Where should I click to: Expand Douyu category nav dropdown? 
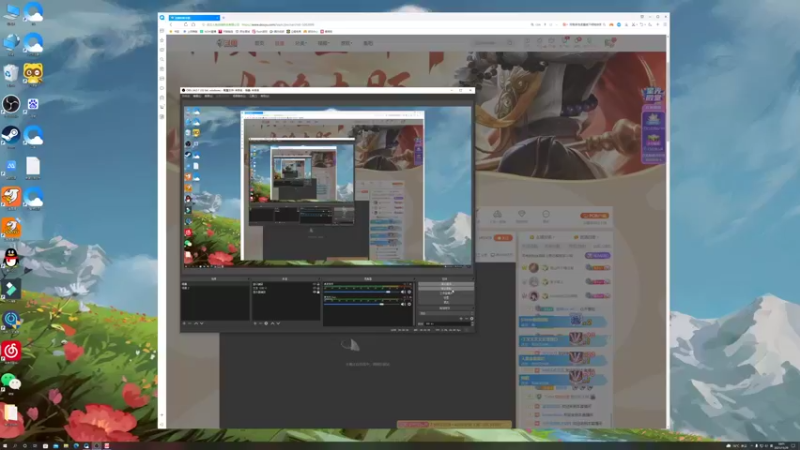pos(301,43)
